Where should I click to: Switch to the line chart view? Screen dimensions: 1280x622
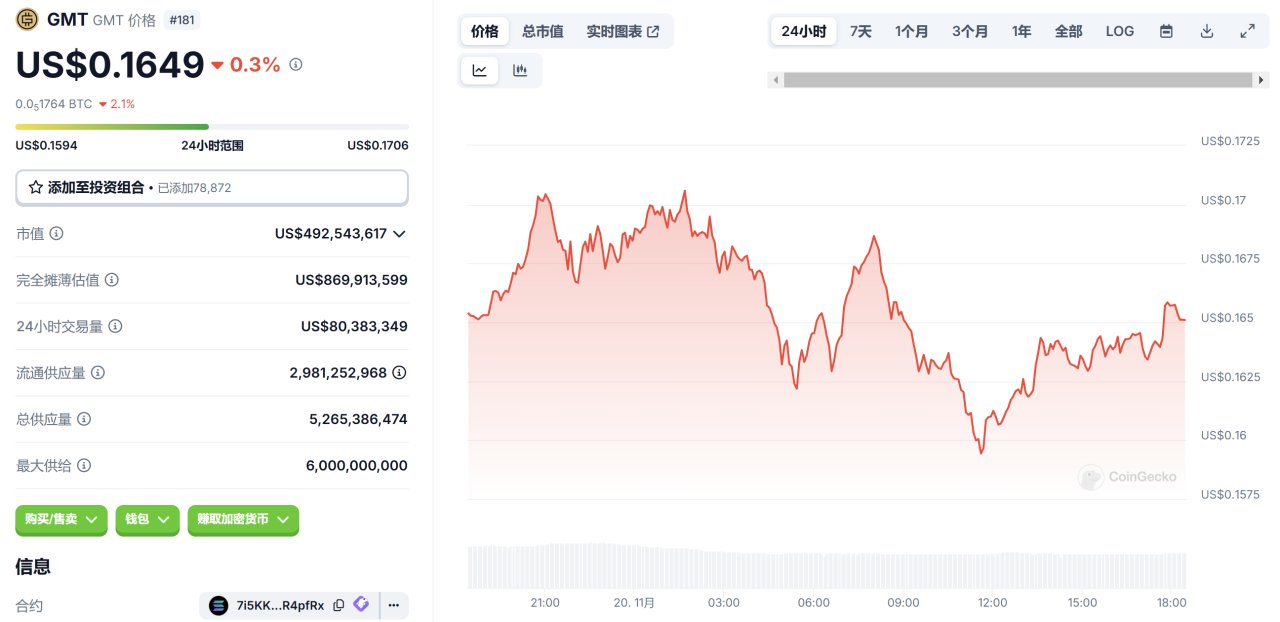(480, 70)
